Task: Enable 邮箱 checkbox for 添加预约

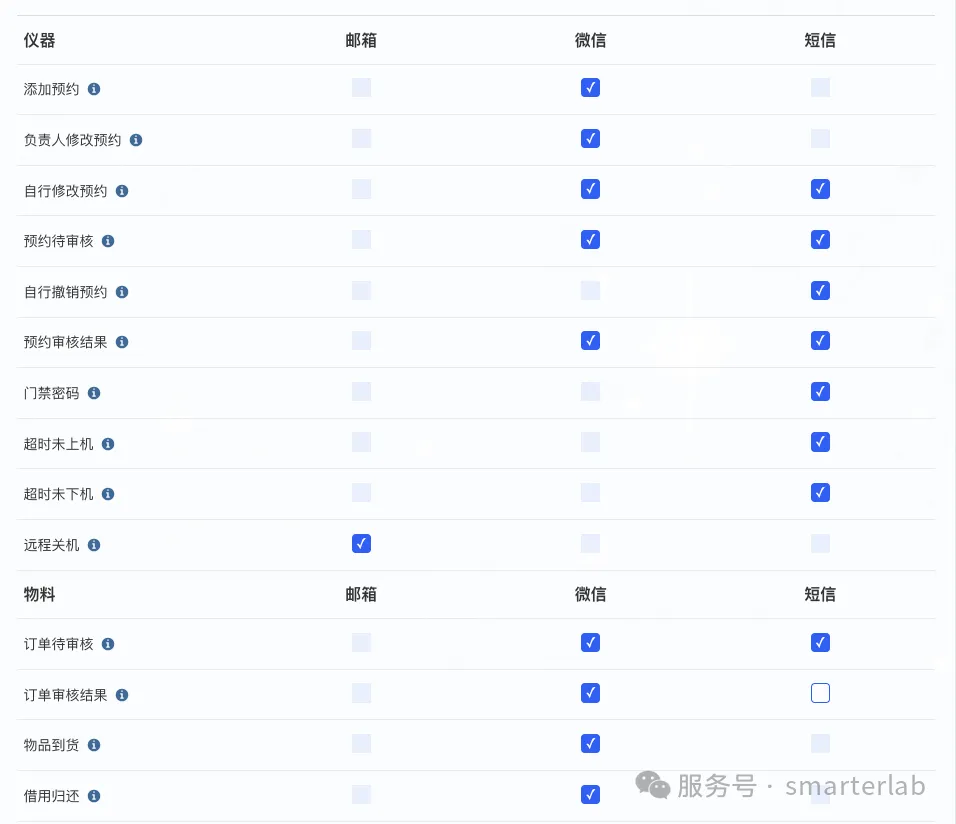Action: tap(362, 88)
